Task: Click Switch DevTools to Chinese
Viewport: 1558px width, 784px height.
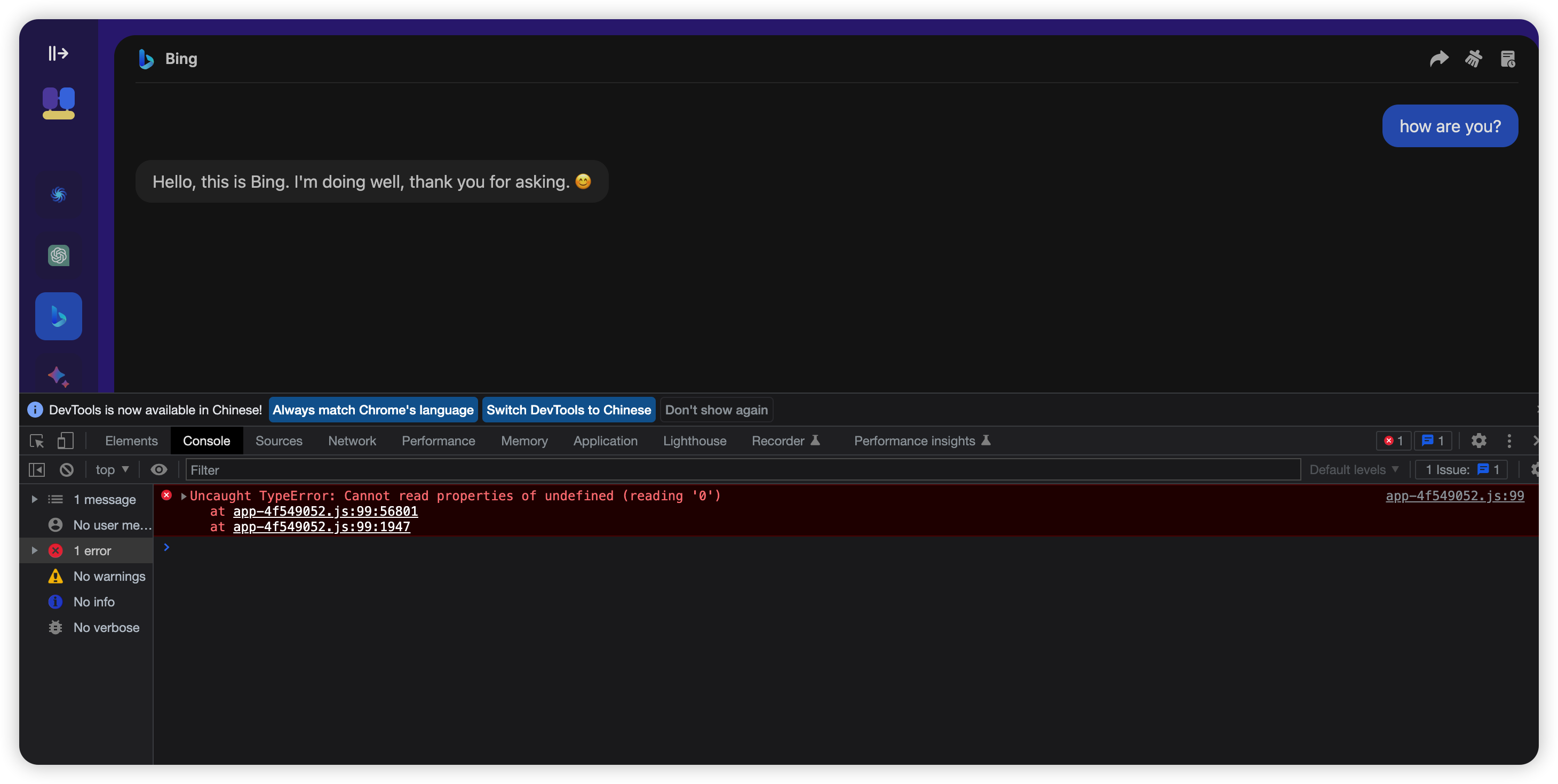Action: tap(569, 409)
